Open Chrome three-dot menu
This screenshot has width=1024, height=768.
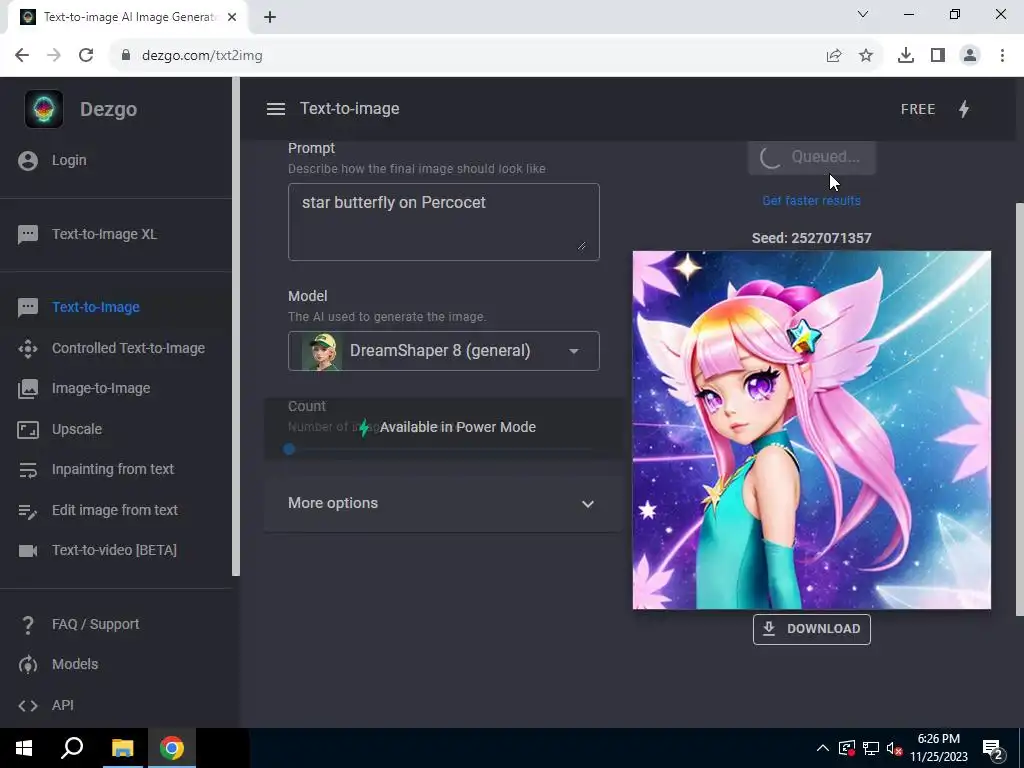1002,56
